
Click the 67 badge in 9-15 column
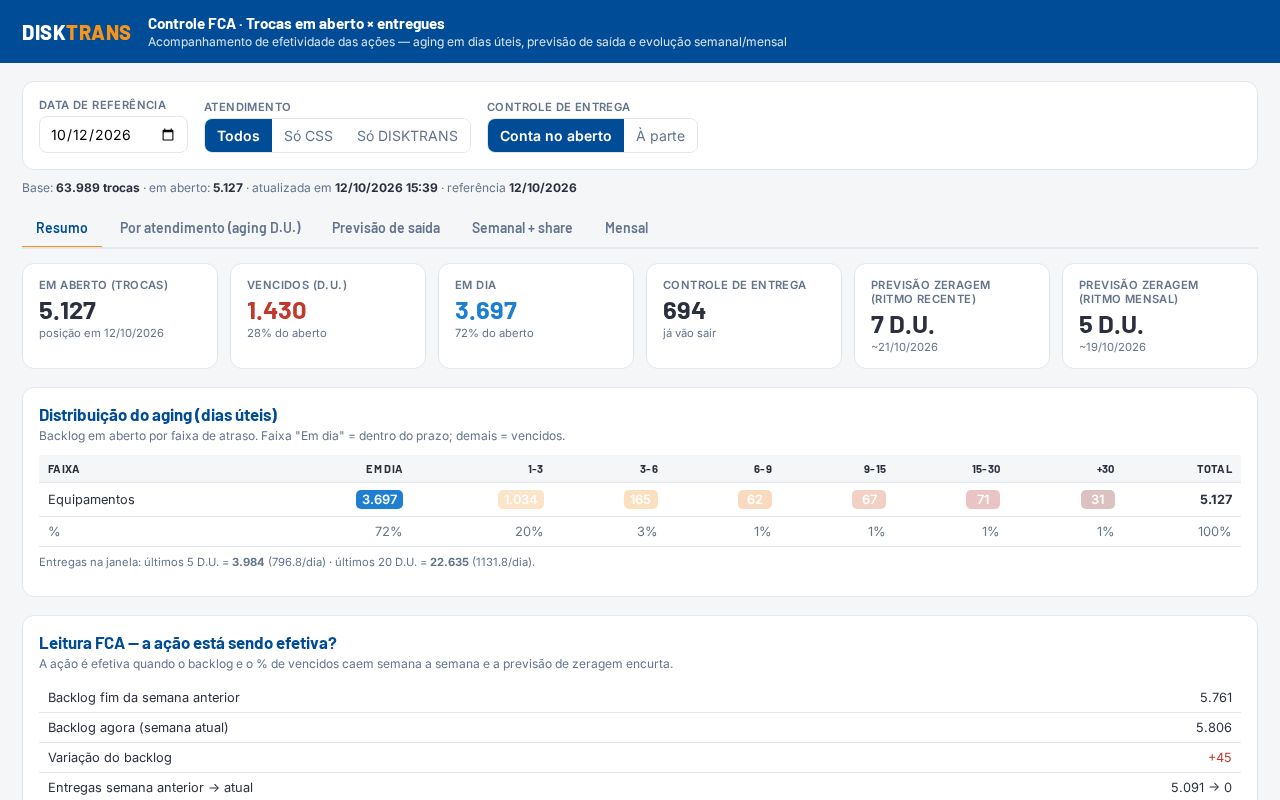869,499
